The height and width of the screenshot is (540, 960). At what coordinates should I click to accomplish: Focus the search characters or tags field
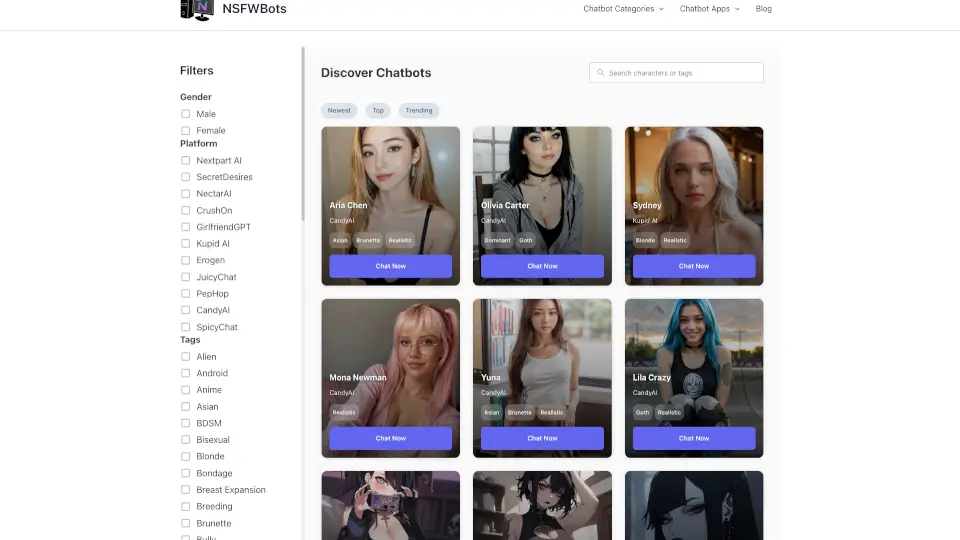click(676, 73)
